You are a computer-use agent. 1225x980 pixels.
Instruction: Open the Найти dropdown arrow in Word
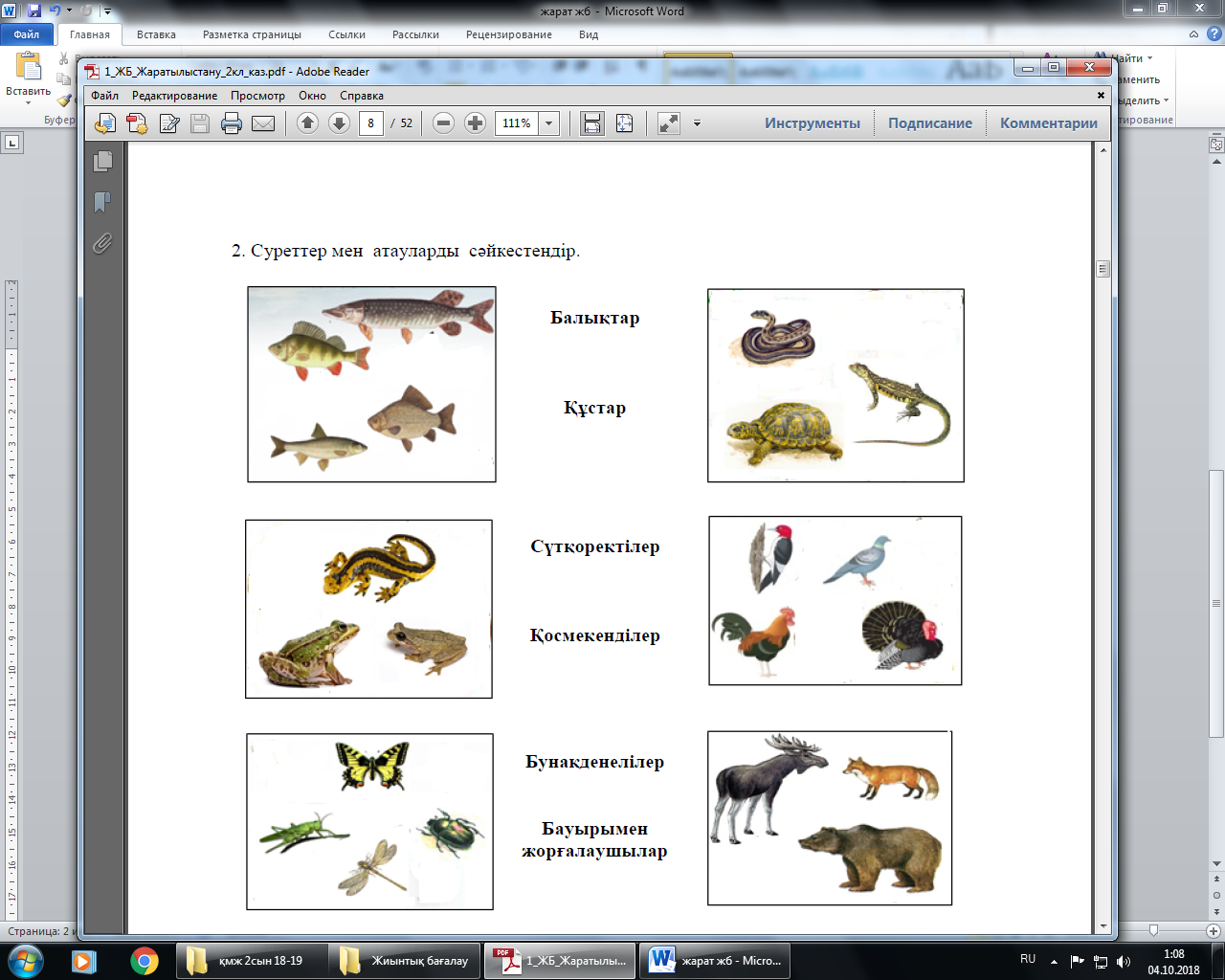tap(1149, 58)
